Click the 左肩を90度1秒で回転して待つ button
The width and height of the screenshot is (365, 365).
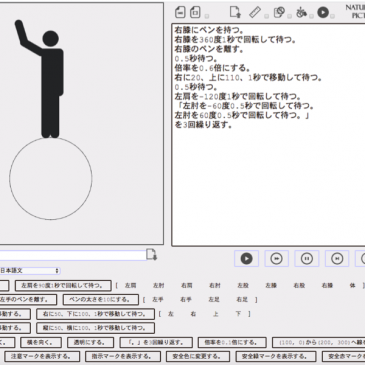tap(63, 286)
